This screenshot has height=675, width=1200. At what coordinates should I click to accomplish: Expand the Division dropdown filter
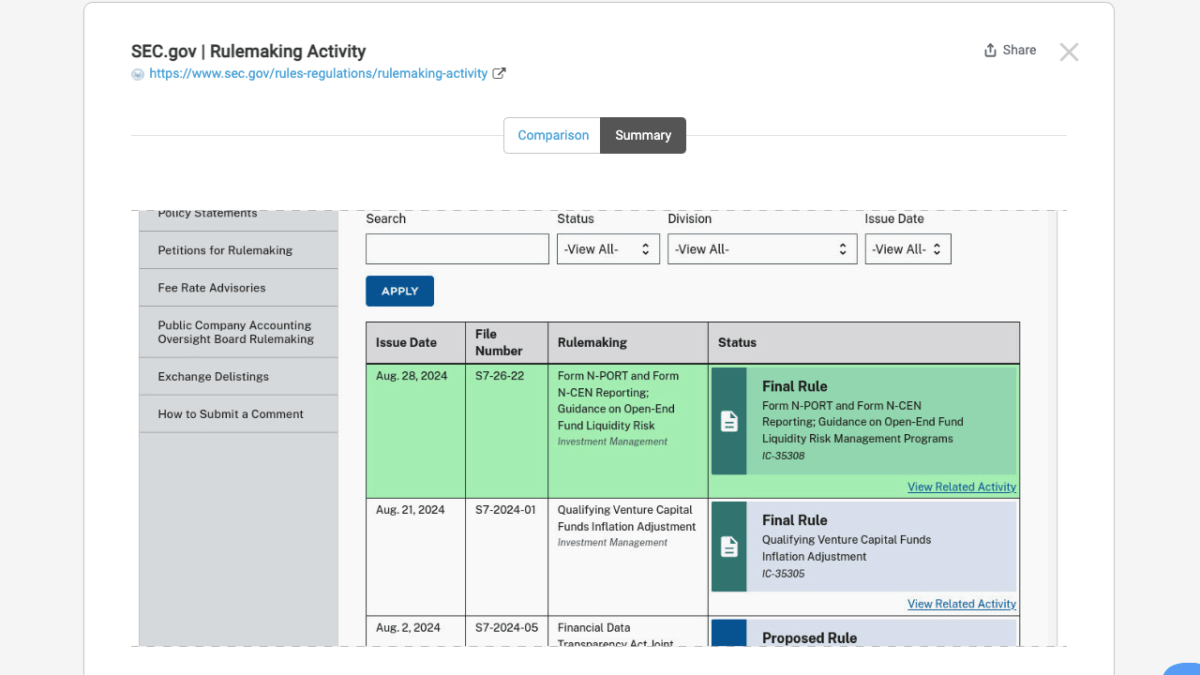click(x=761, y=249)
